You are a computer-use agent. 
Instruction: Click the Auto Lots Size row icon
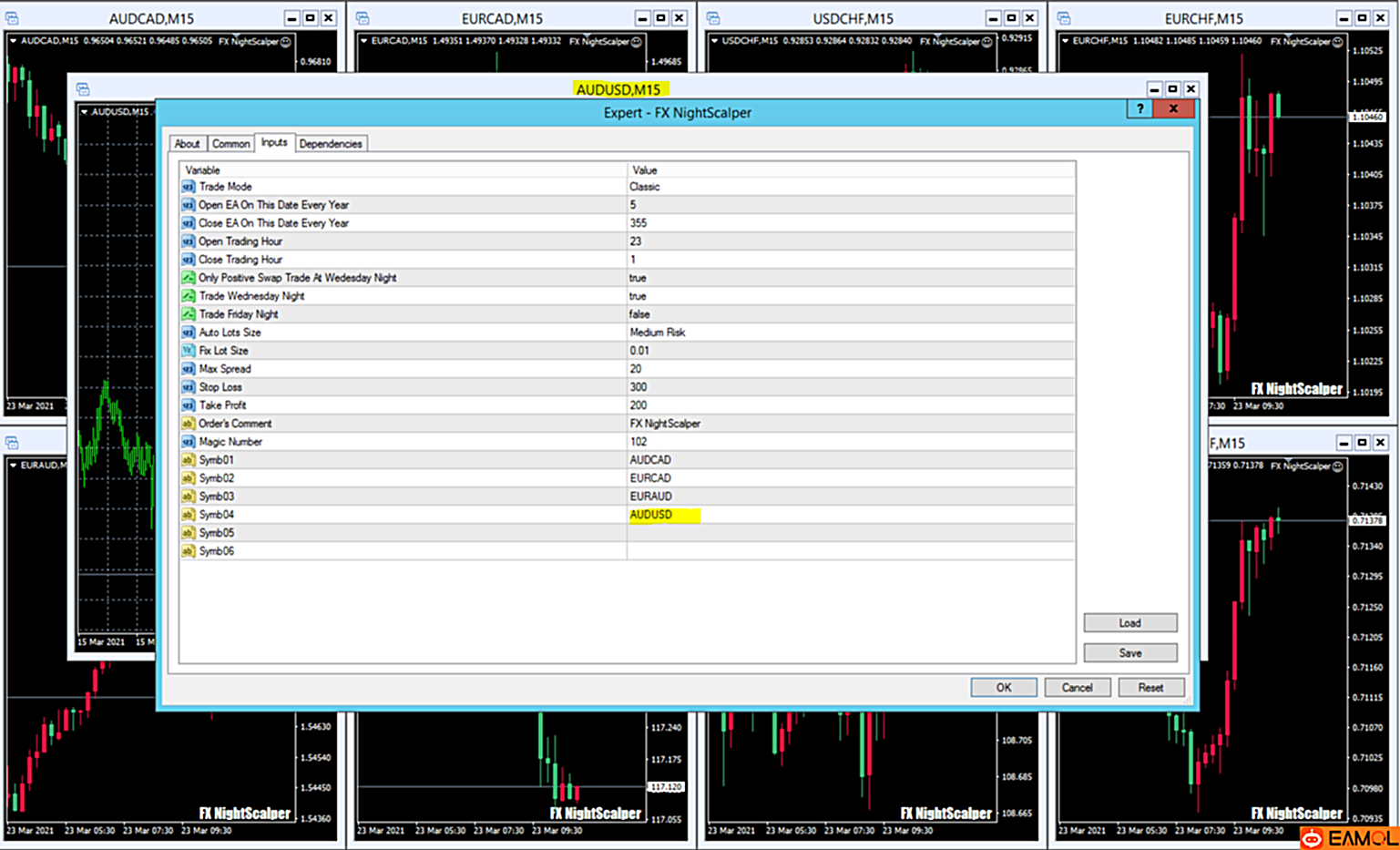tap(189, 333)
